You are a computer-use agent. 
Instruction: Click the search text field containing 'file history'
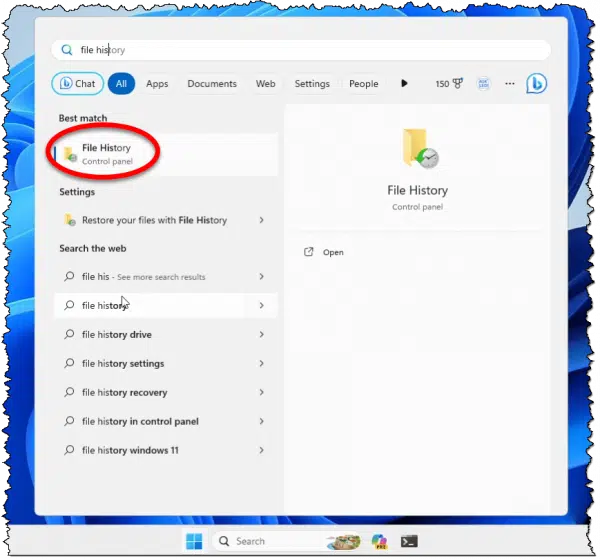pyautogui.click(x=301, y=50)
